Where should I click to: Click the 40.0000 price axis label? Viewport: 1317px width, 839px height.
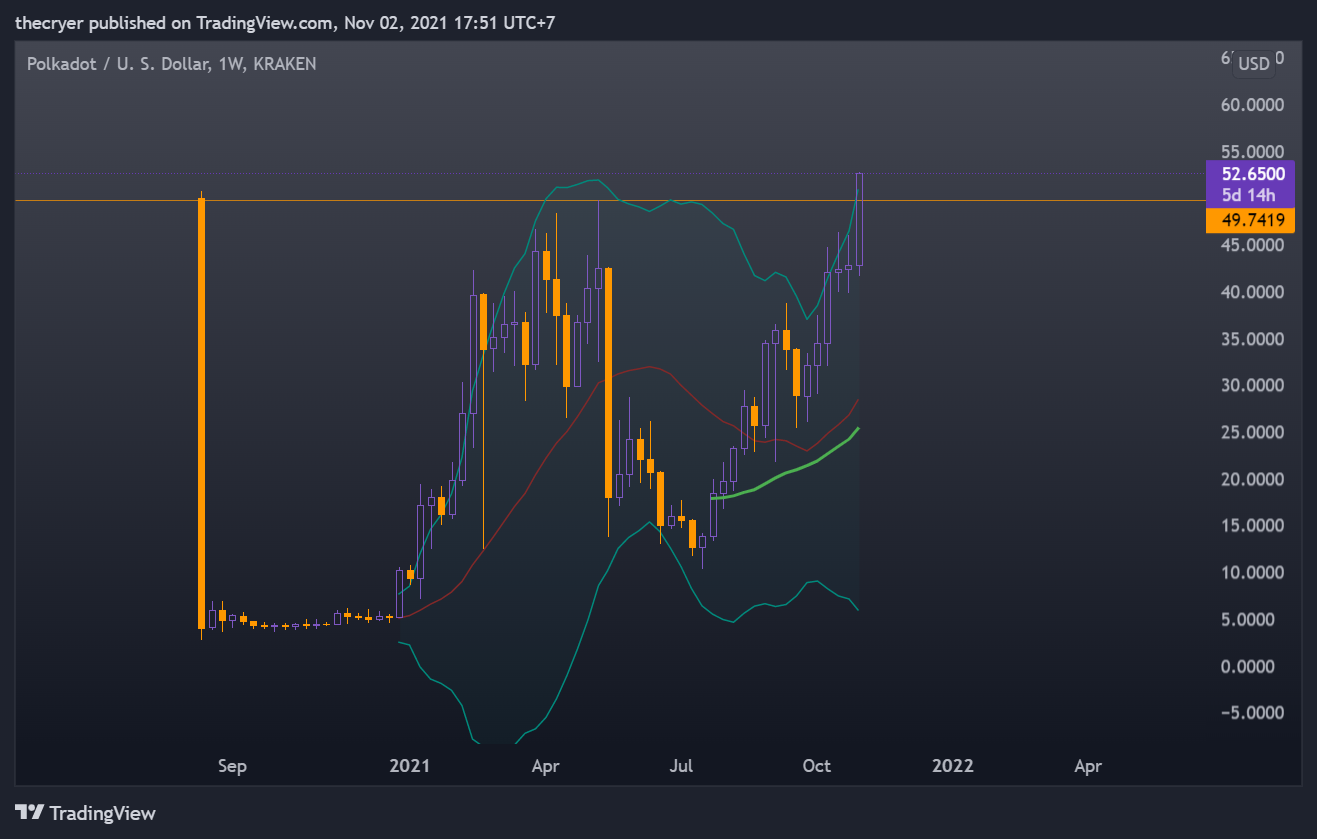point(1252,292)
